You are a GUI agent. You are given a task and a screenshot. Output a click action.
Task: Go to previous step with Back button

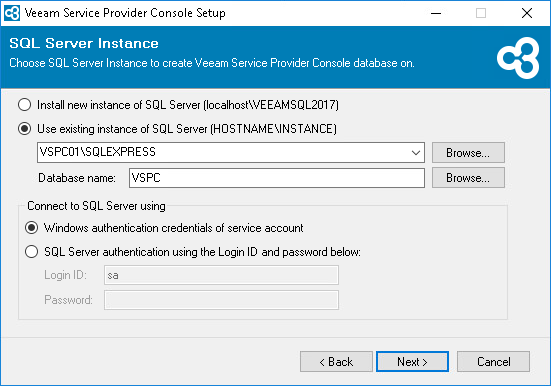336,361
